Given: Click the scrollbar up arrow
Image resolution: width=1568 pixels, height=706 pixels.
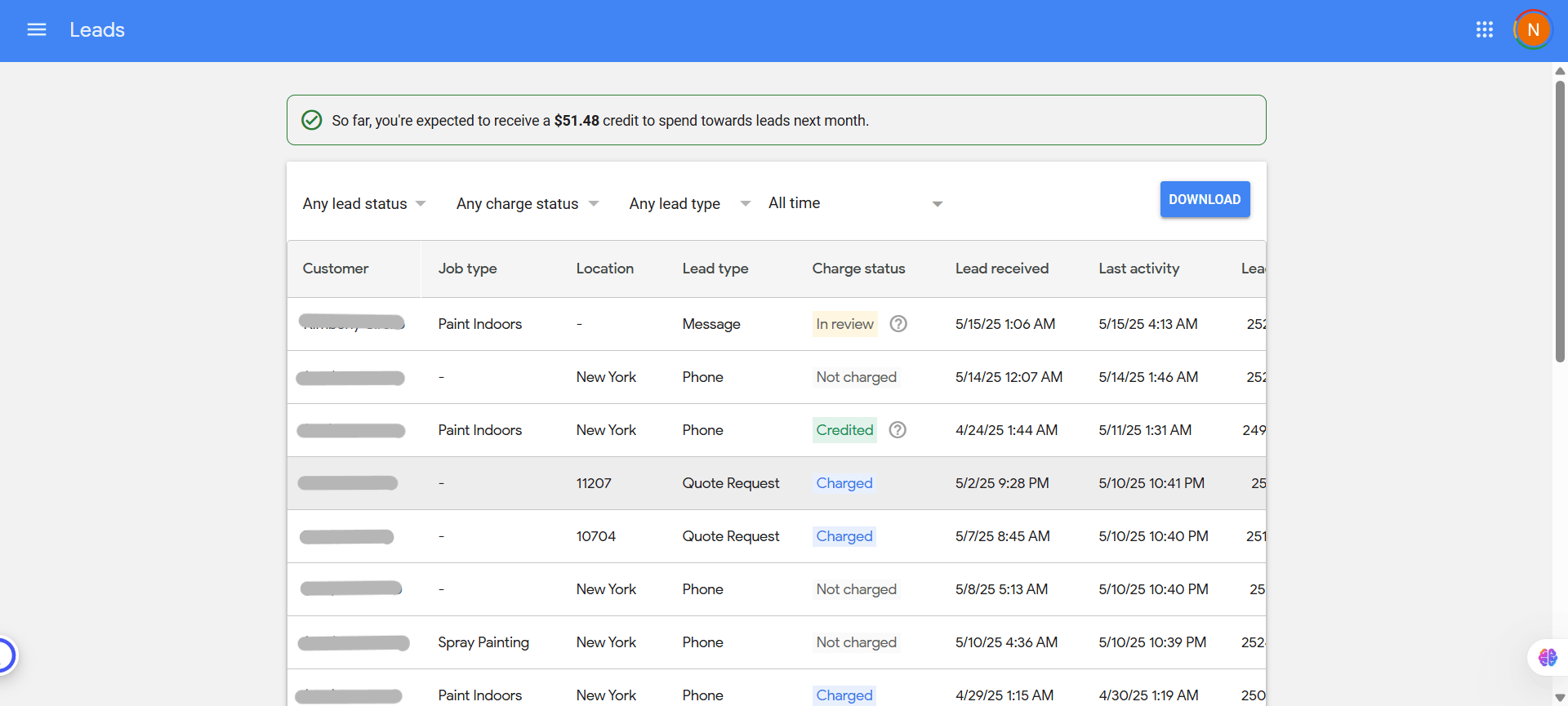Looking at the screenshot, I should (1560, 71).
